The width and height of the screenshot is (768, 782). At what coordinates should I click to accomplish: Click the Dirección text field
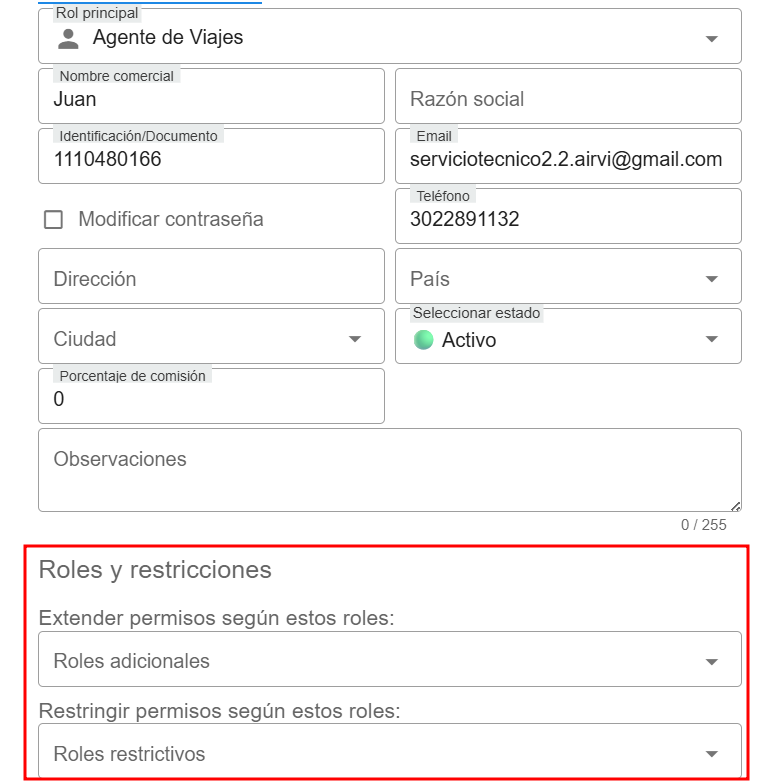[x=210, y=279]
